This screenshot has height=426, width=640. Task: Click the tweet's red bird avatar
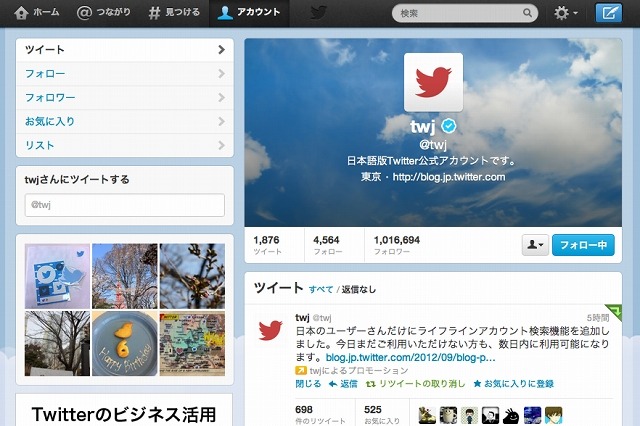click(270, 330)
